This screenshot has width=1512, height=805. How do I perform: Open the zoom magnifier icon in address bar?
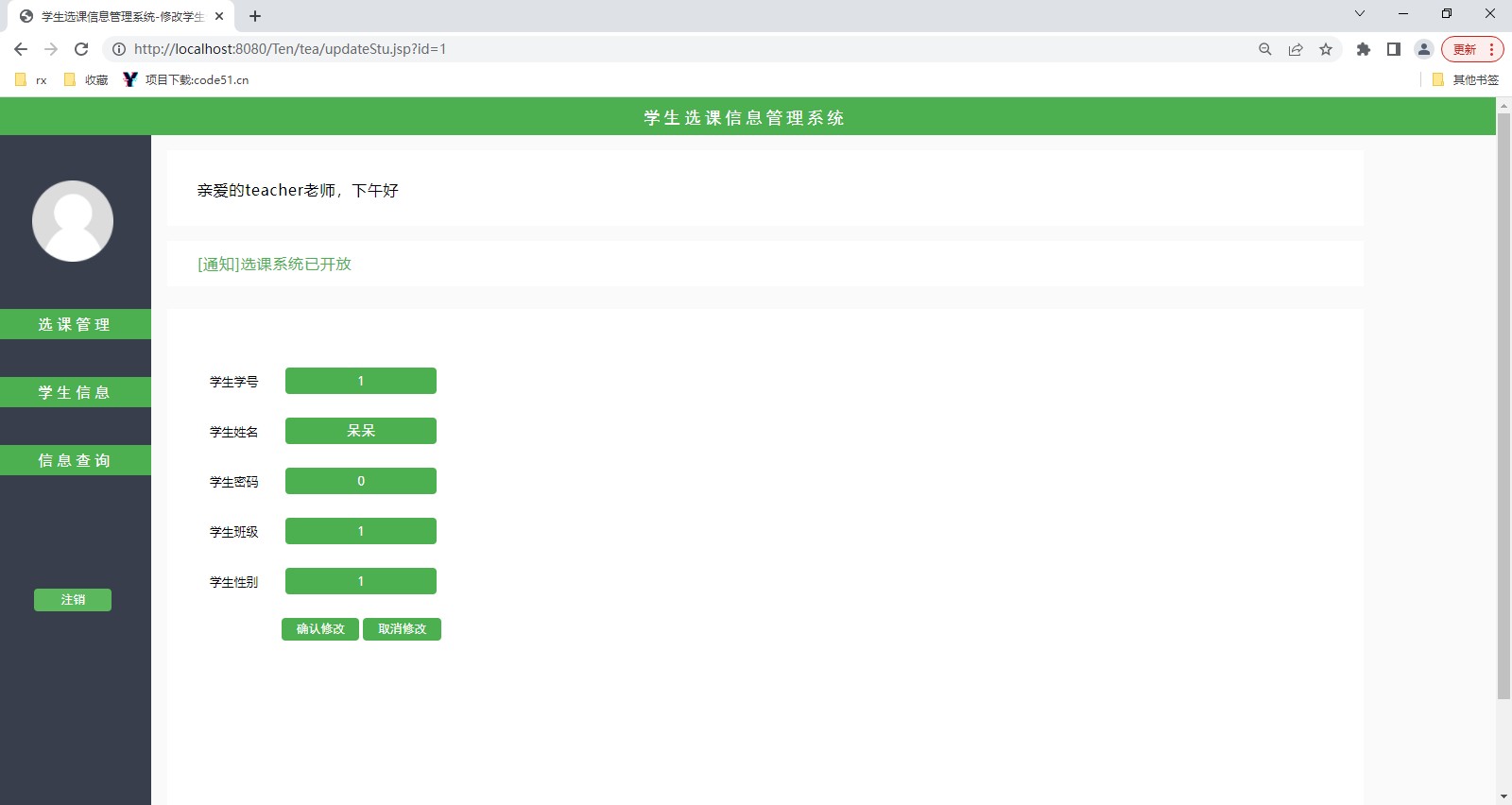click(x=1265, y=49)
